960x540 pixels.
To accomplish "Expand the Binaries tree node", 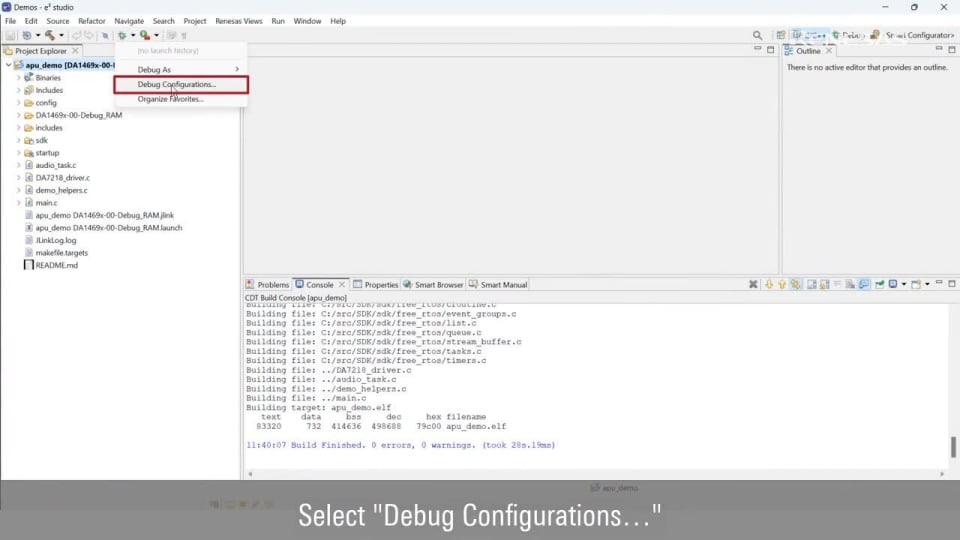I will pyautogui.click(x=18, y=78).
